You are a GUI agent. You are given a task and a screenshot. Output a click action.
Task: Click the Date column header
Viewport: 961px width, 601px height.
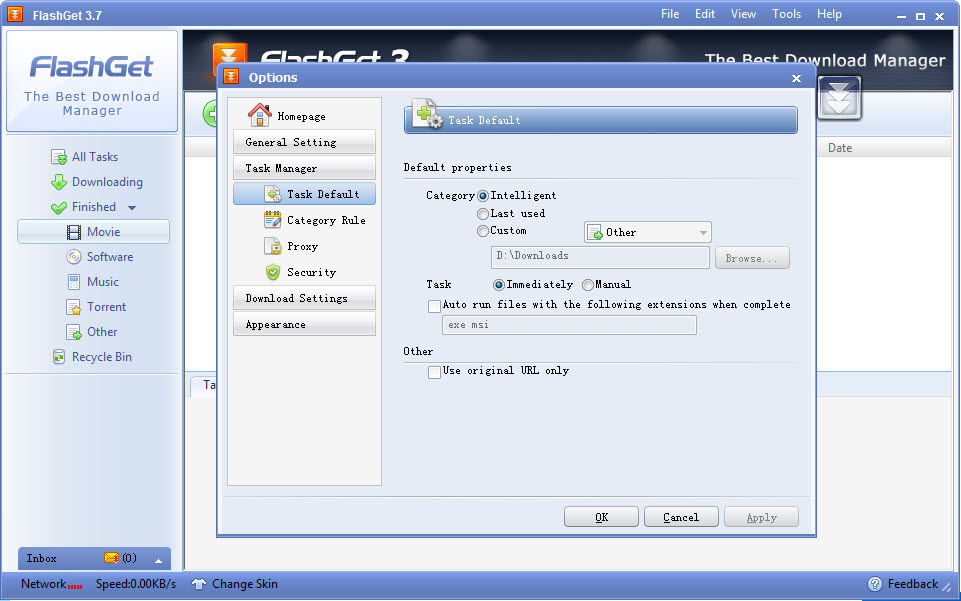[x=840, y=148]
